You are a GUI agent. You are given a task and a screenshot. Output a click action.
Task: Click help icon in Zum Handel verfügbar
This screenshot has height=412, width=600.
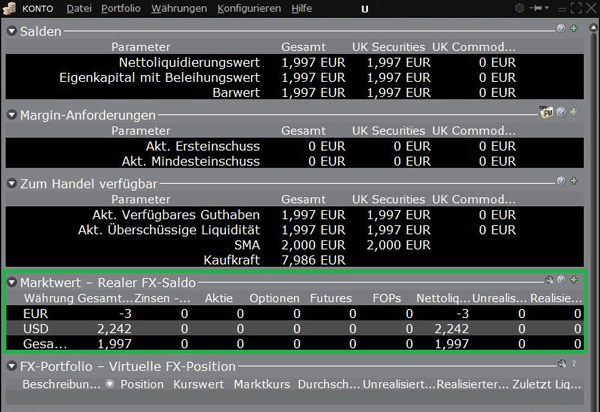click(561, 181)
